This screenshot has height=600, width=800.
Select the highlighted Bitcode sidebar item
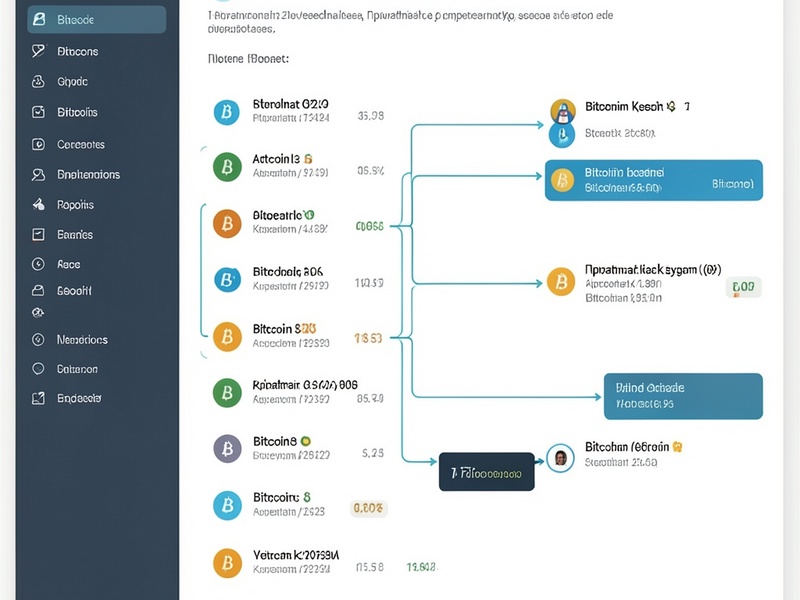pyautogui.click(x=96, y=20)
